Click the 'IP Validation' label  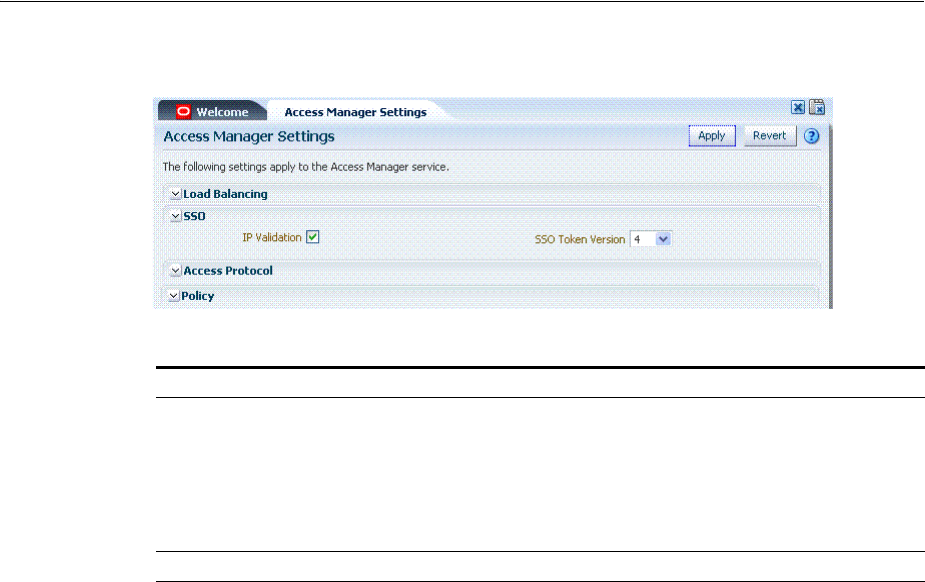click(272, 237)
